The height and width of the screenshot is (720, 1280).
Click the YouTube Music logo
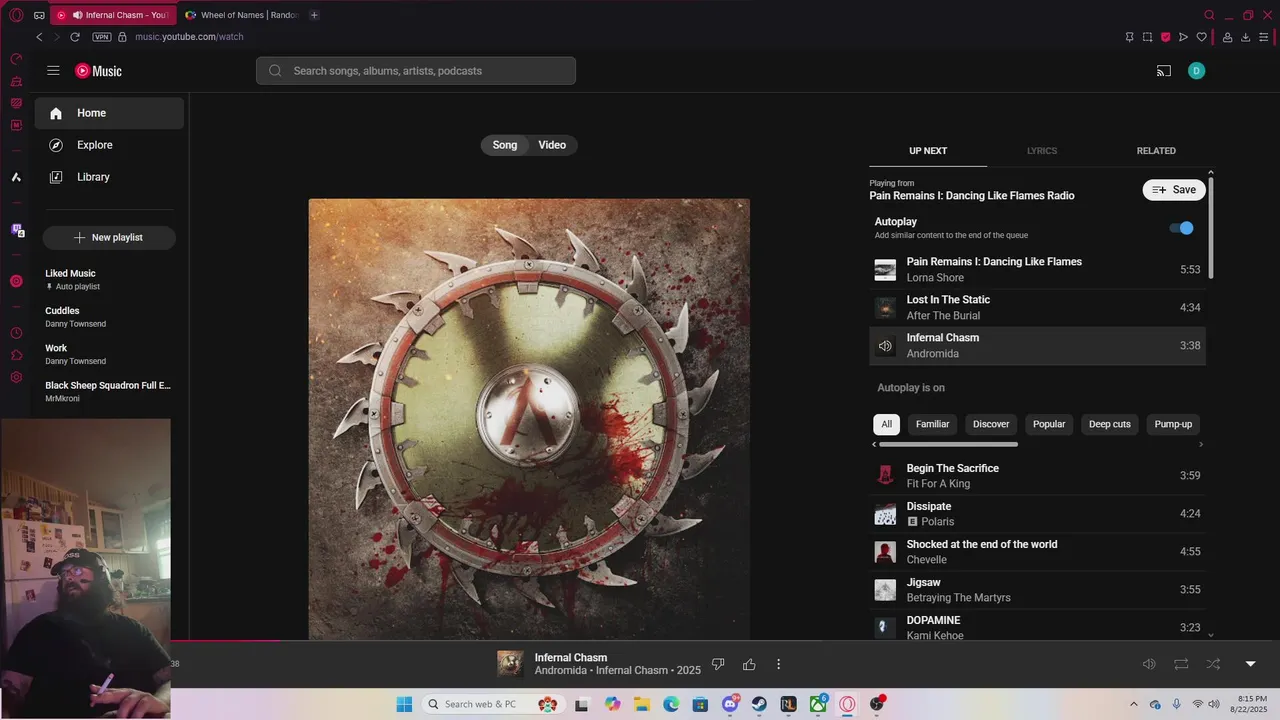98,71
